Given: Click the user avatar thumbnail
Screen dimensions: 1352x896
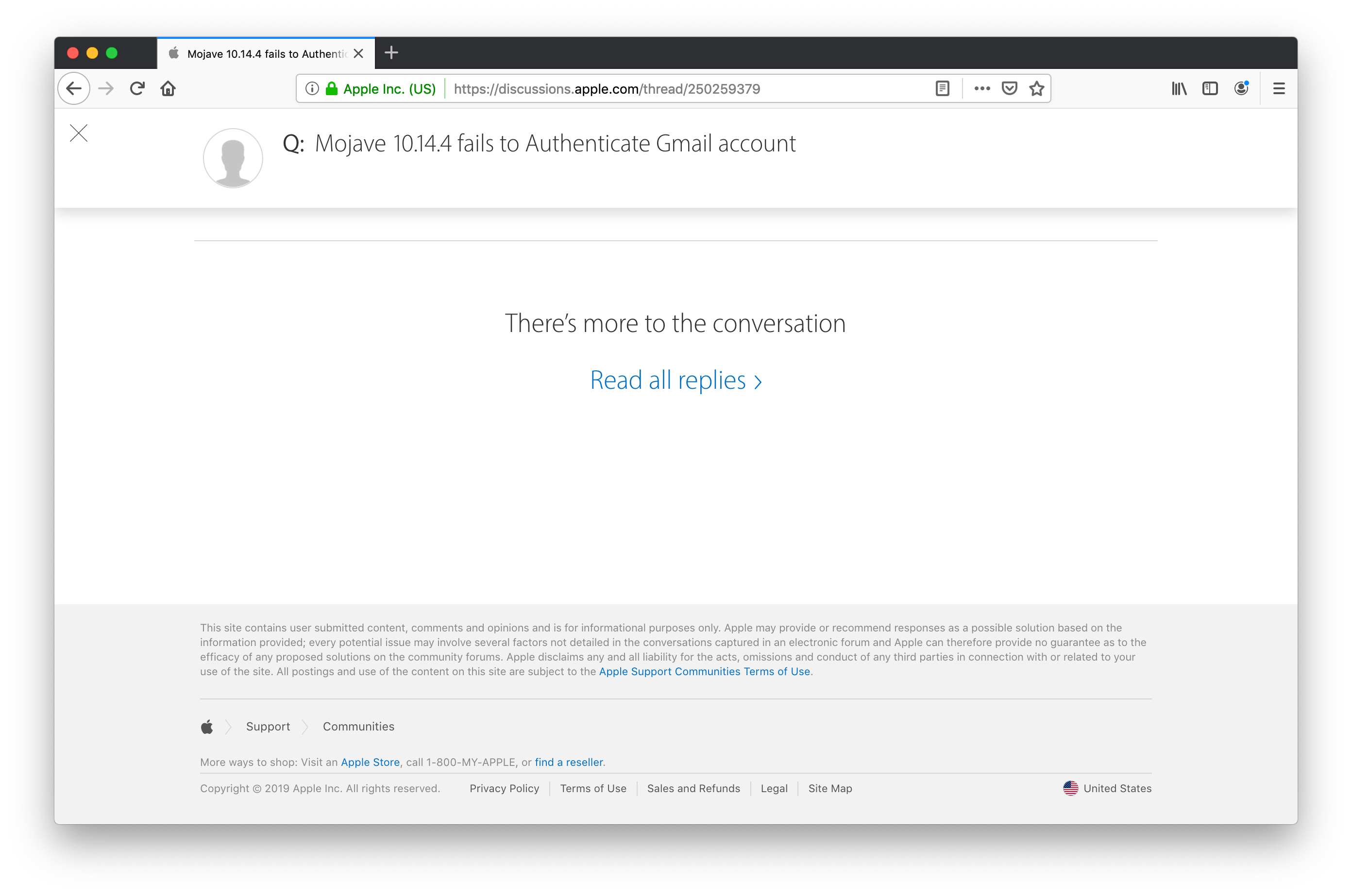Looking at the screenshot, I should point(233,158).
